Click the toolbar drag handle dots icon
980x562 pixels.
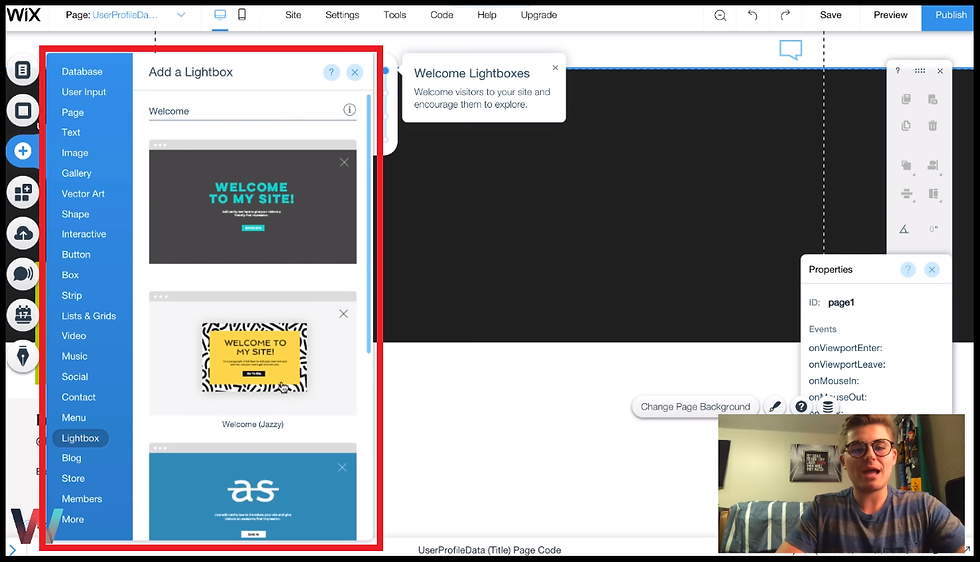920,71
